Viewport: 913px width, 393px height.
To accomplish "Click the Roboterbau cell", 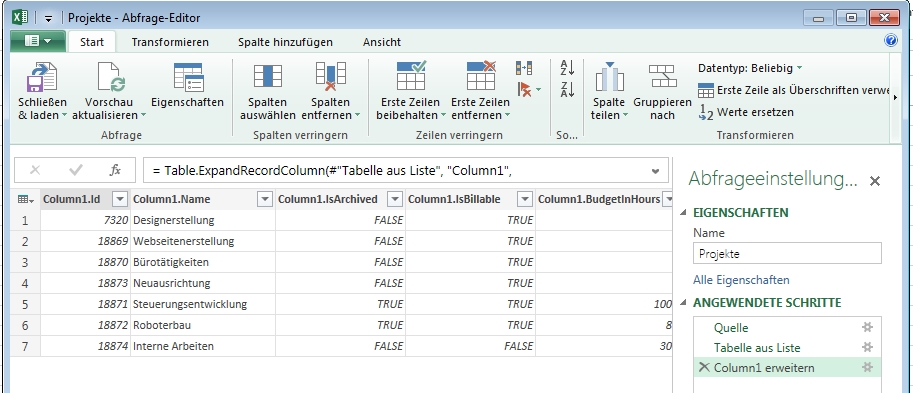I will coord(203,325).
